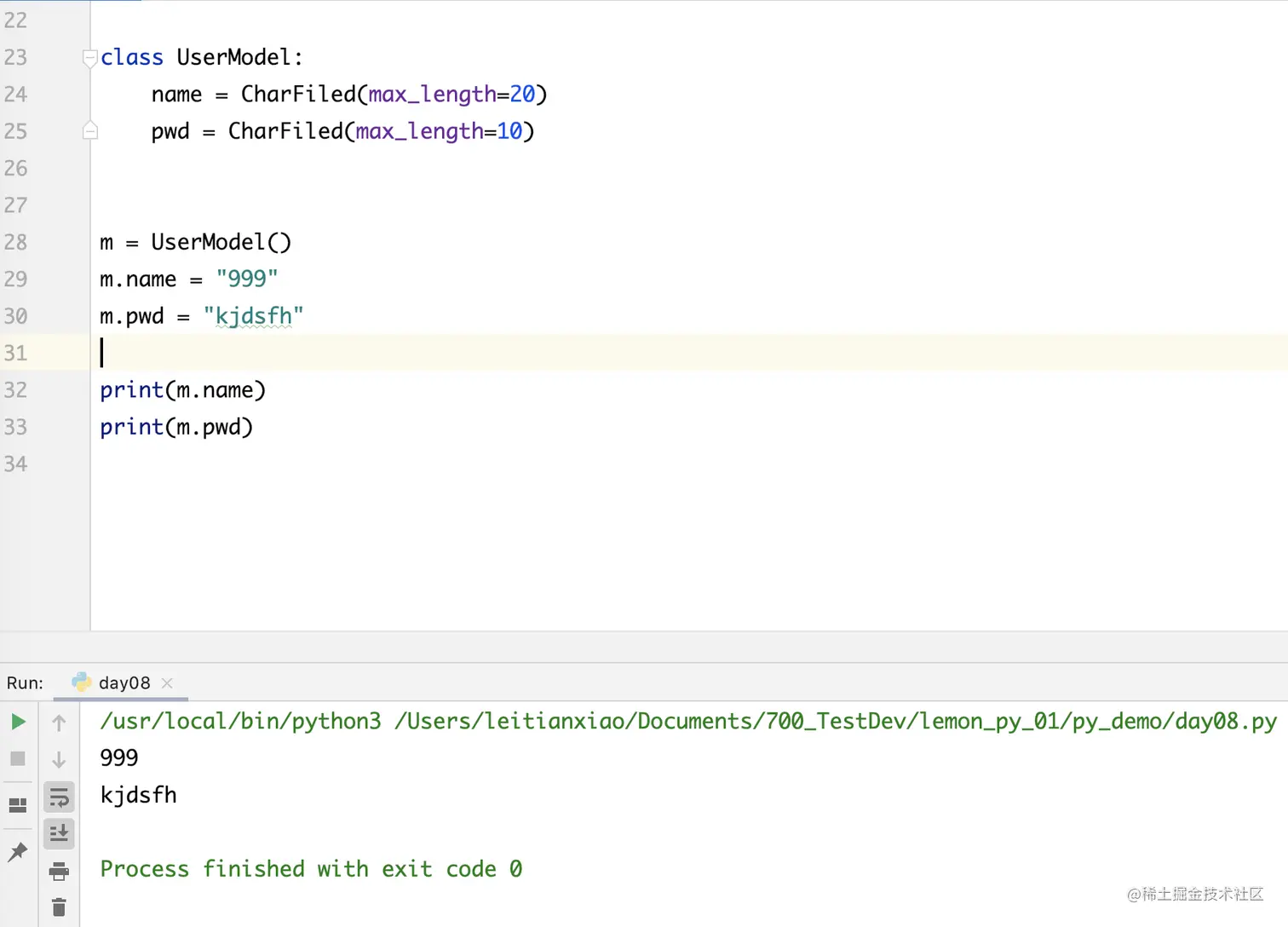Collapse the UserModel class fold marker
Image resolution: width=1288 pixels, height=927 pixels.
89,58
